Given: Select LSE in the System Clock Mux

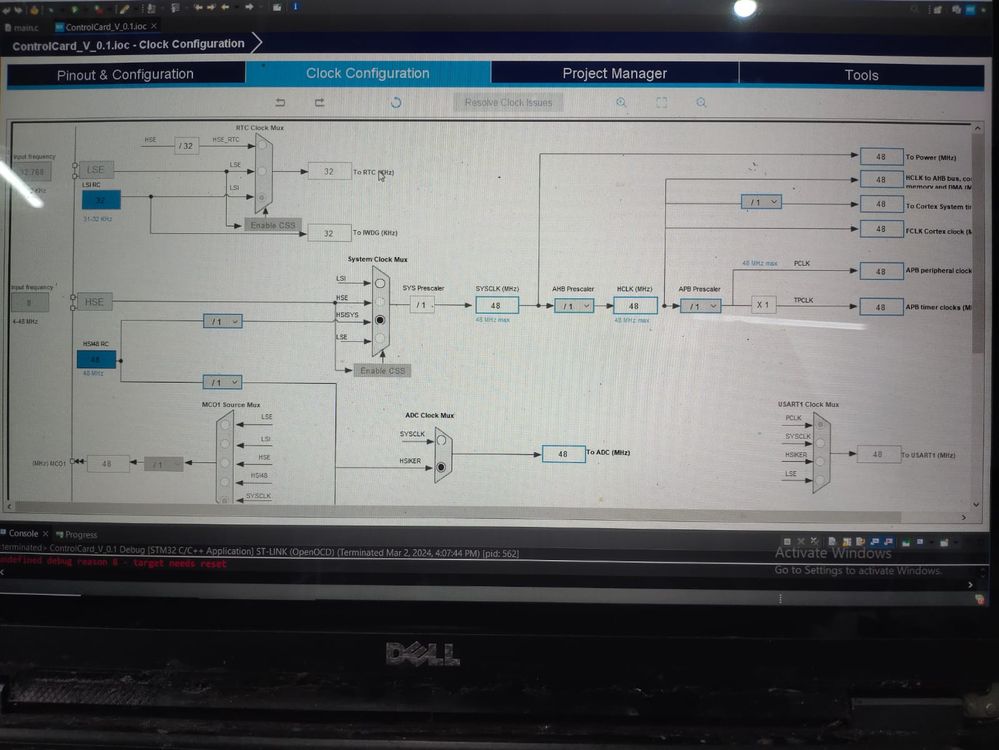Looking at the screenshot, I should [380, 338].
